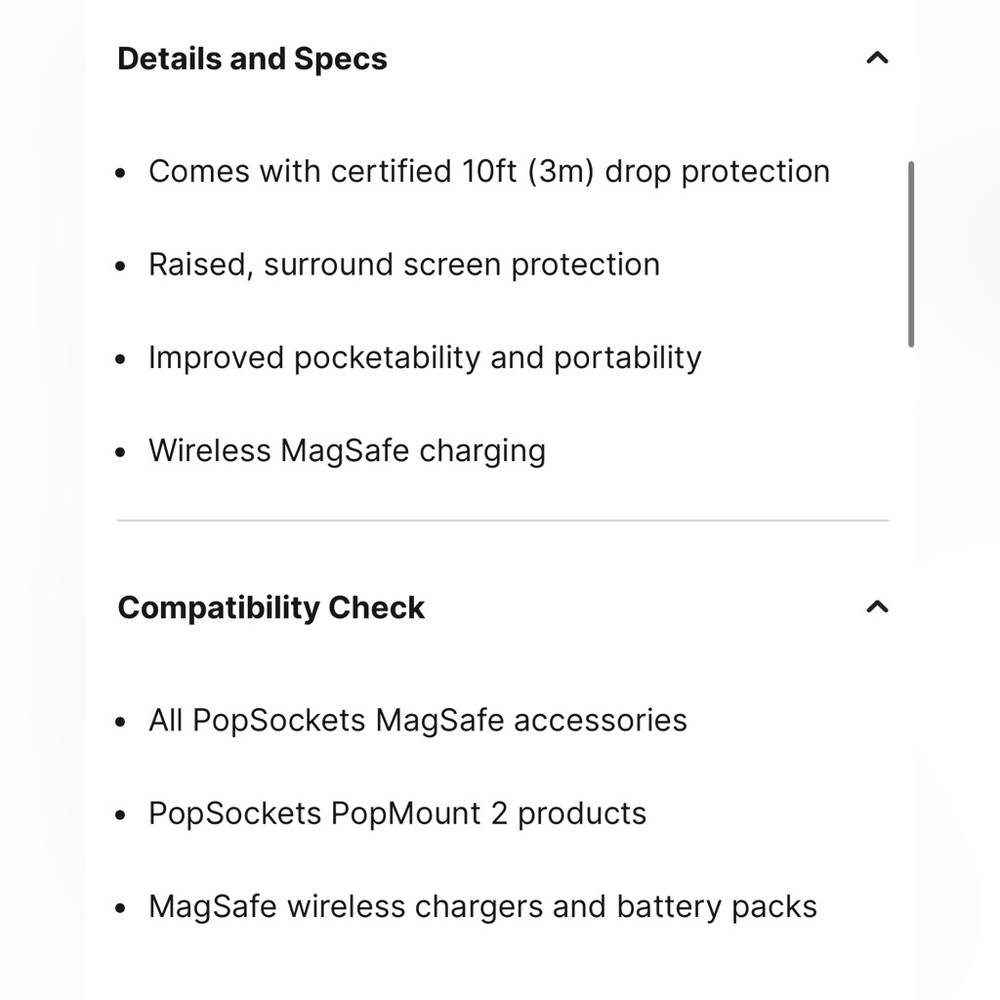Image resolution: width=1000 pixels, height=1000 pixels.
Task: Click MagSafe wireless chargers and battery packs
Action: coord(483,907)
